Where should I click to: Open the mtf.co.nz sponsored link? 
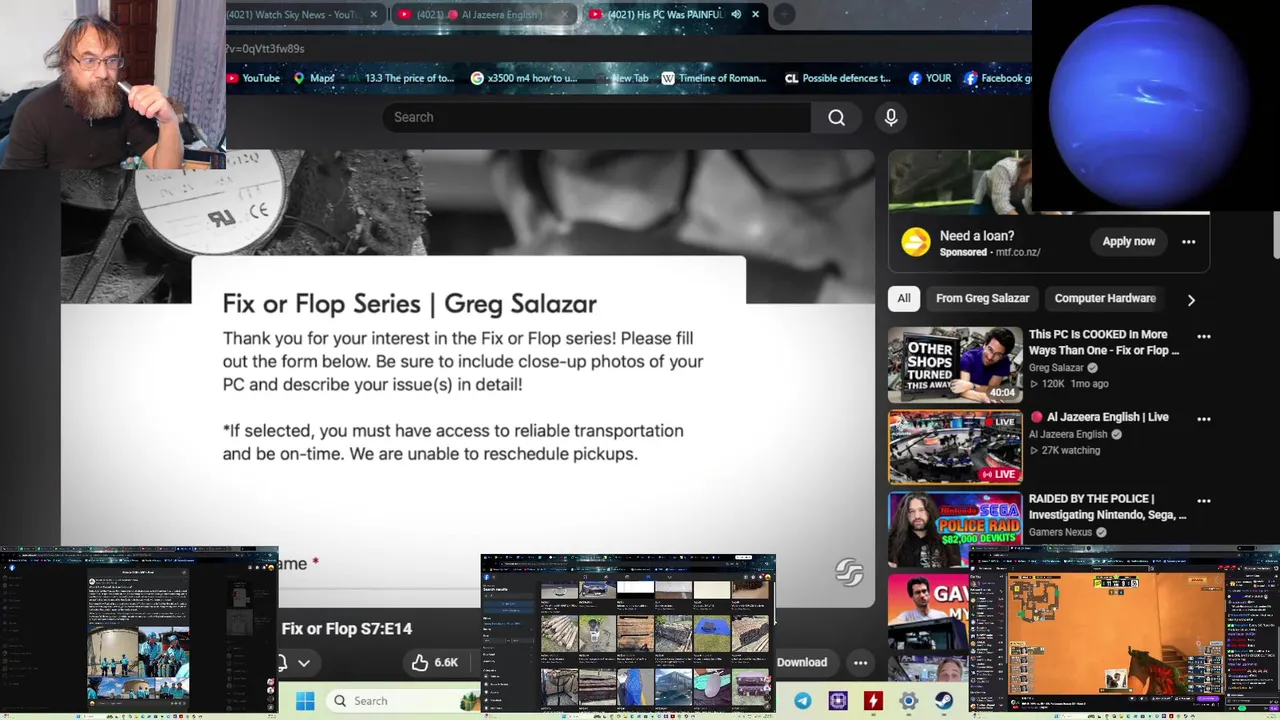point(1018,252)
